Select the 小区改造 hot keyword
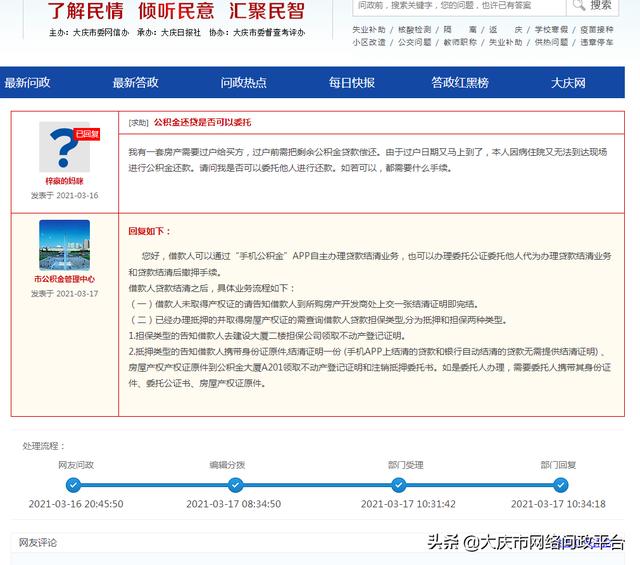The width and height of the screenshot is (640, 565). click(369, 42)
